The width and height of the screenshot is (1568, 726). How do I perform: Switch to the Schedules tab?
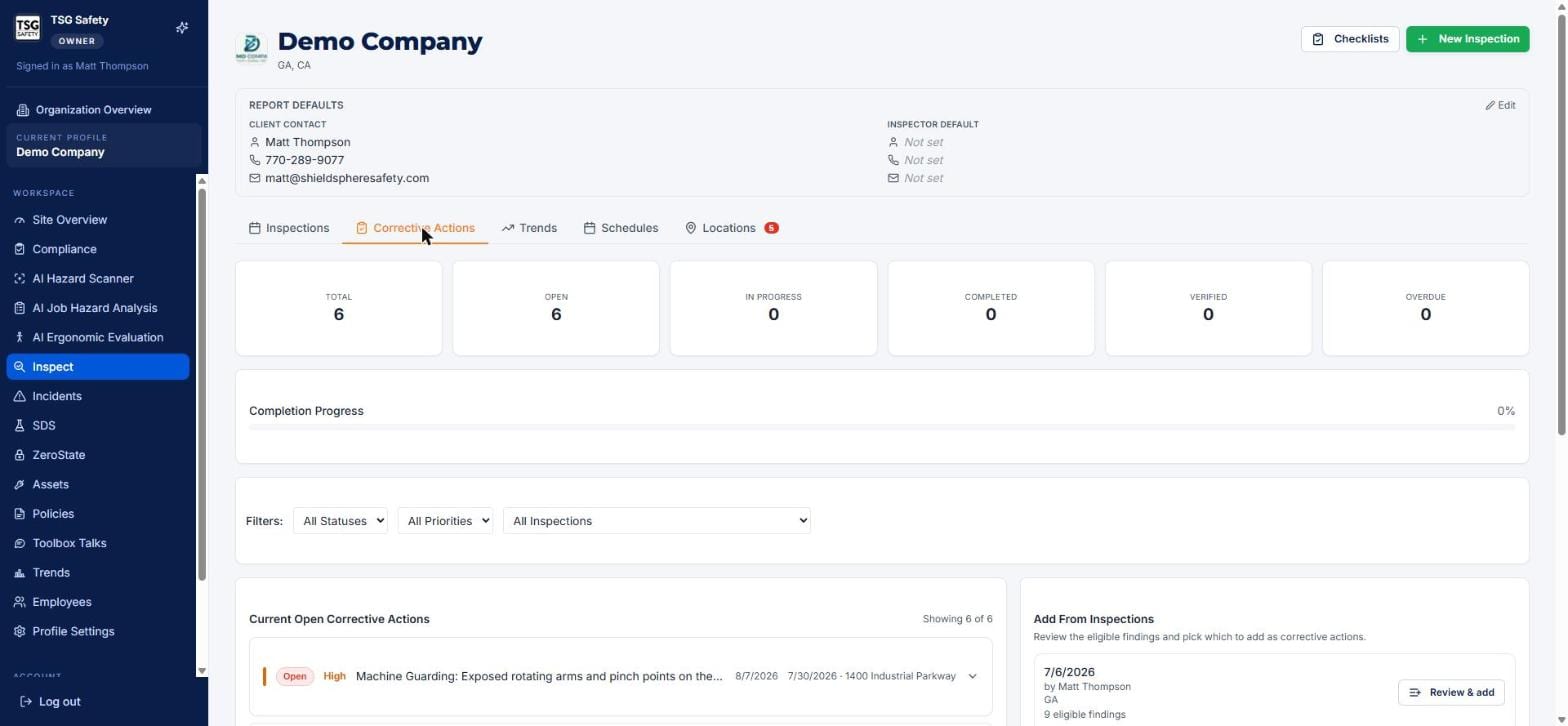(x=621, y=228)
